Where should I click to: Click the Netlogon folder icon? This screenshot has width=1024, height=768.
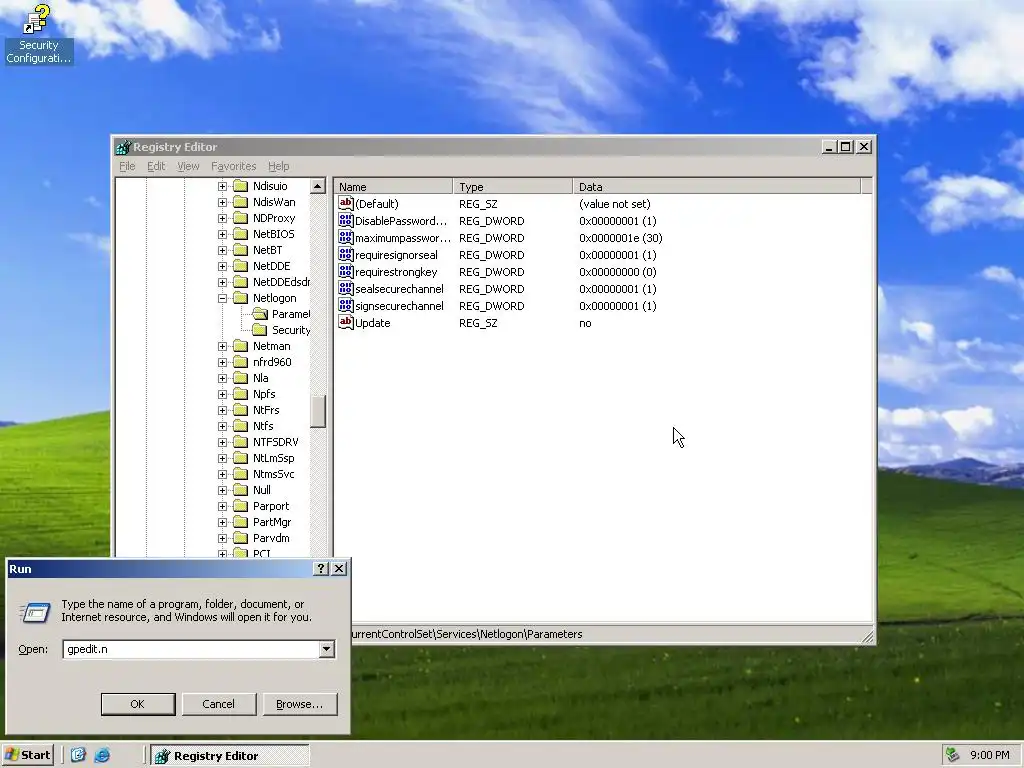[x=241, y=298]
